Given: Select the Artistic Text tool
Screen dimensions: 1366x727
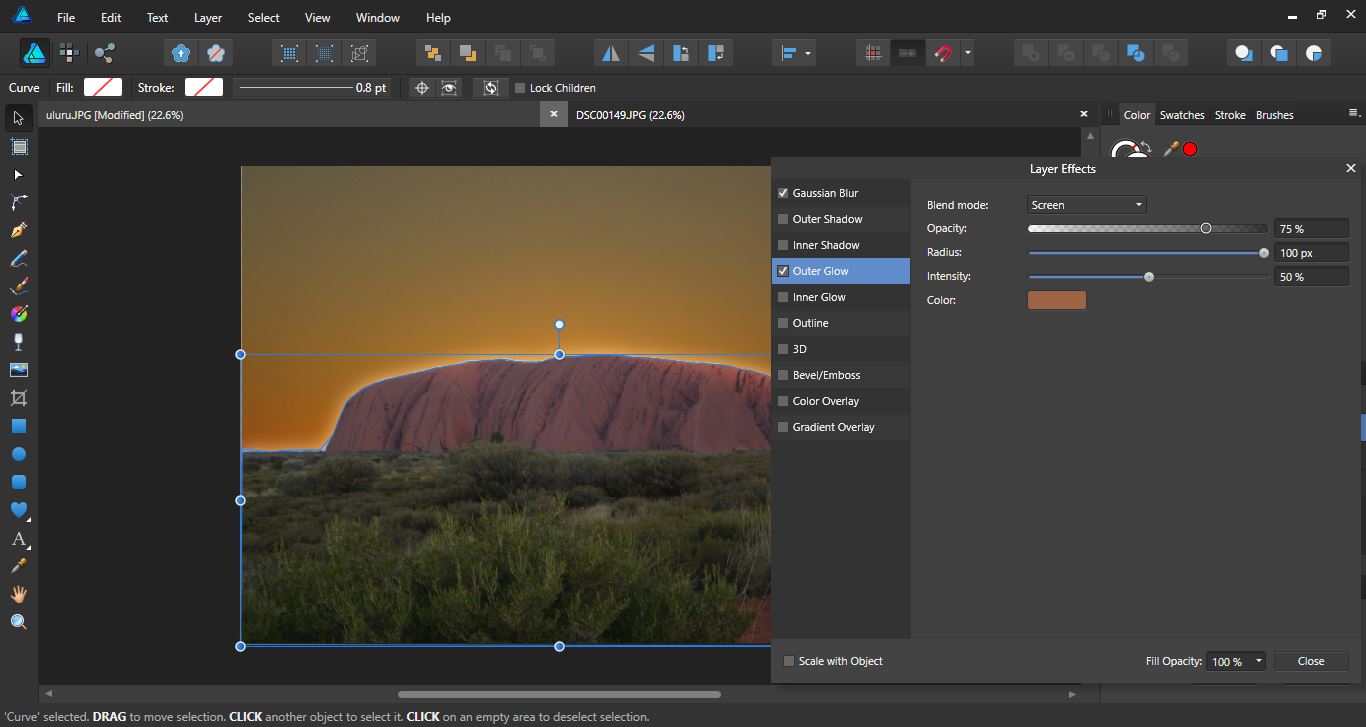Looking at the screenshot, I should (18, 539).
